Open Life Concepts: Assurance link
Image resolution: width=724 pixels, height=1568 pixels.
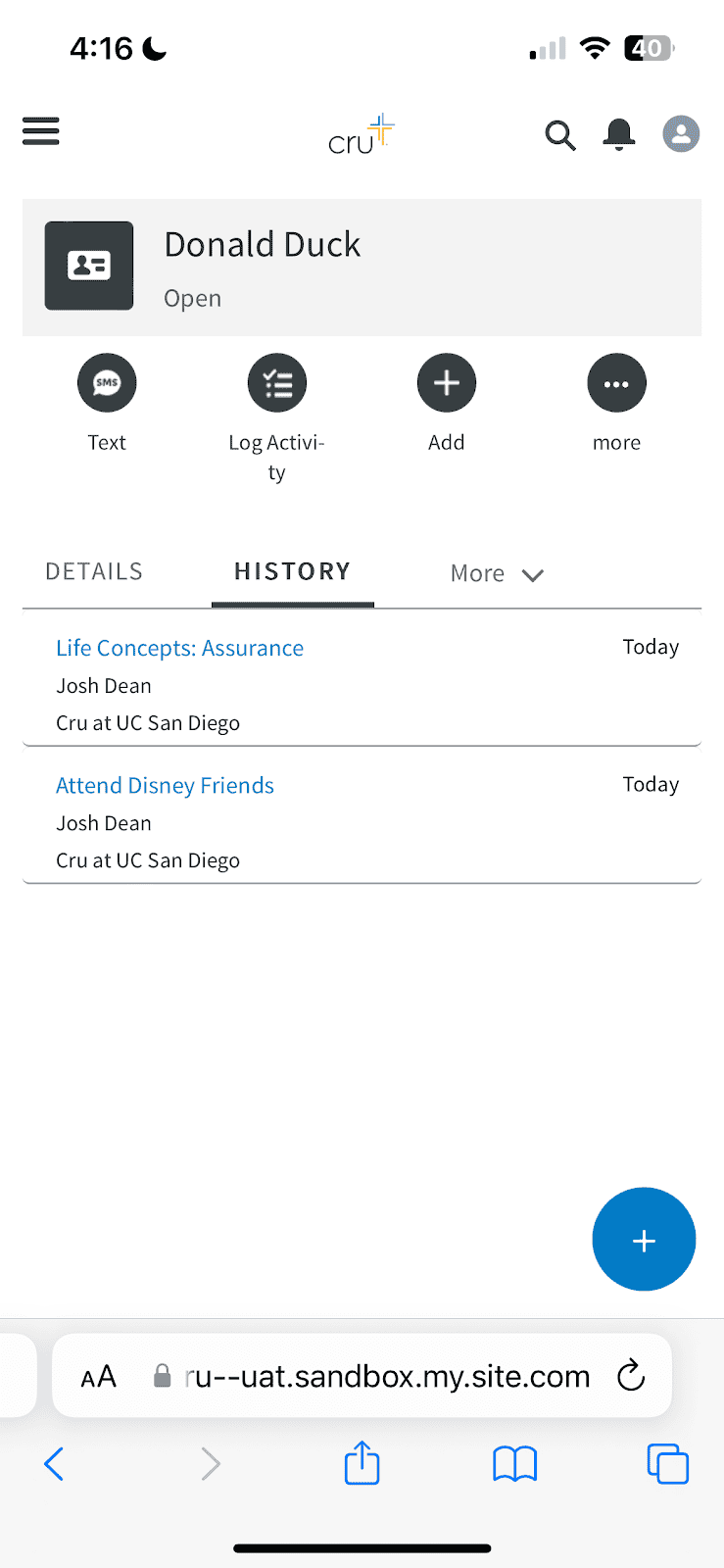click(x=179, y=648)
